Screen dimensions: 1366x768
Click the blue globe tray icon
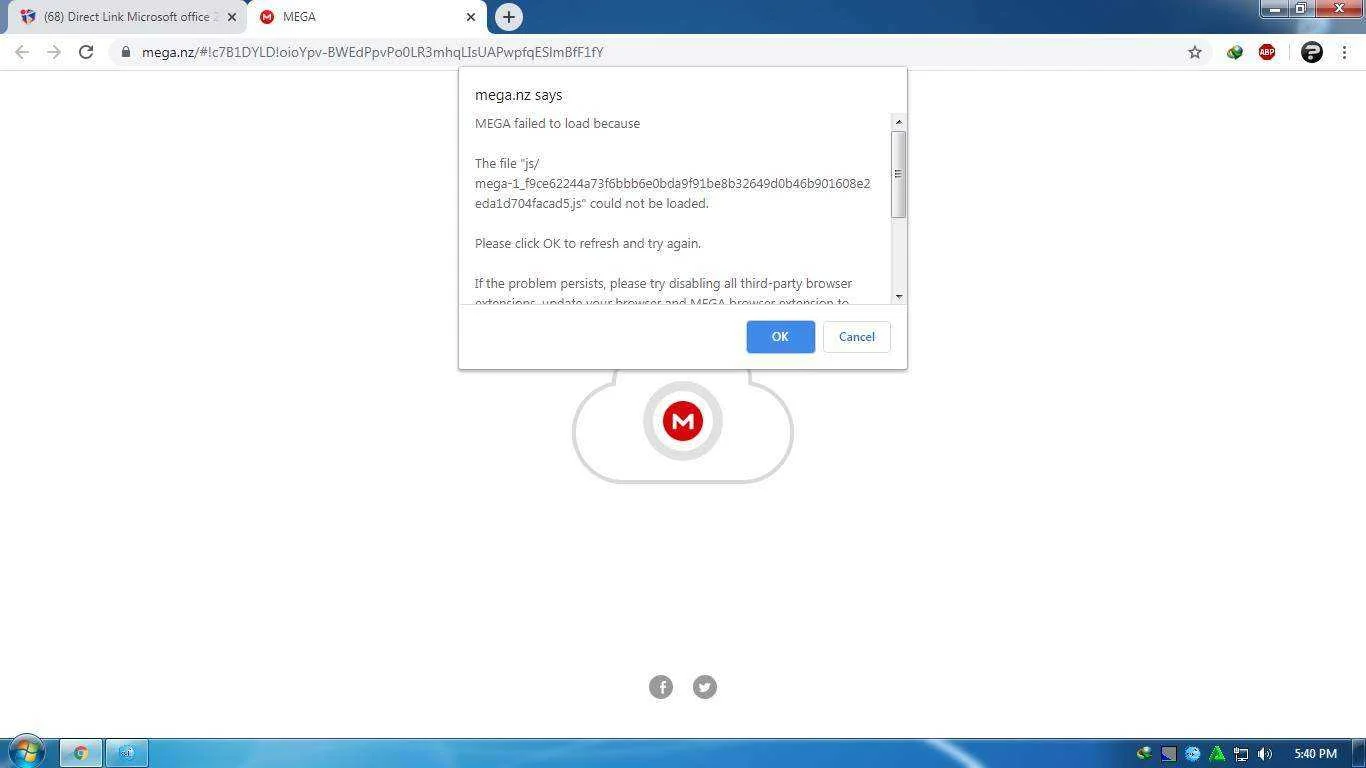click(1192, 754)
